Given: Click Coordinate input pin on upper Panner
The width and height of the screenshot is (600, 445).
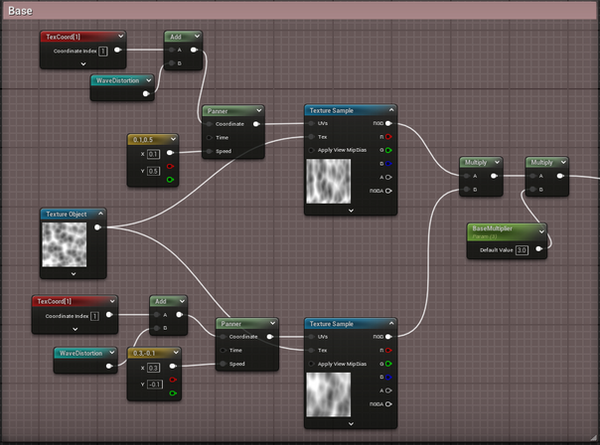Looking at the screenshot, I should (209, 124).
